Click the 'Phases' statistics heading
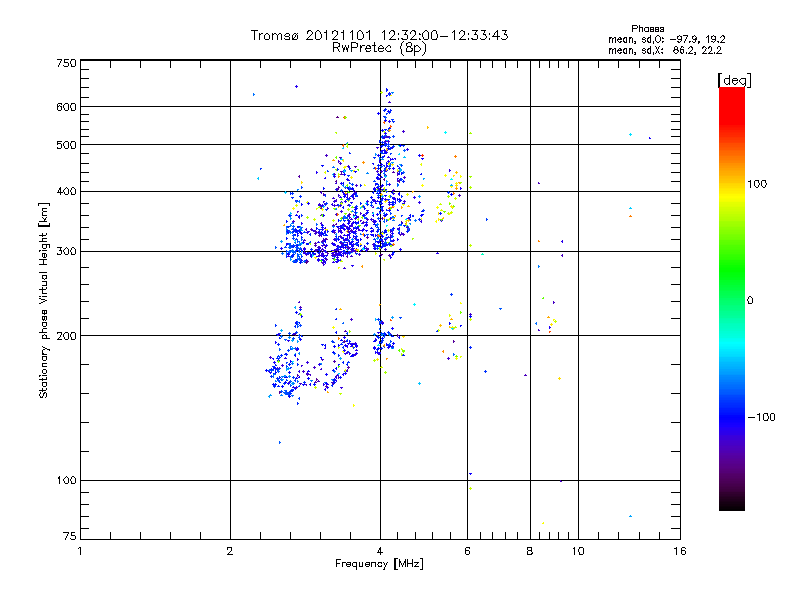The image size is (800, 600). point(647,29)
